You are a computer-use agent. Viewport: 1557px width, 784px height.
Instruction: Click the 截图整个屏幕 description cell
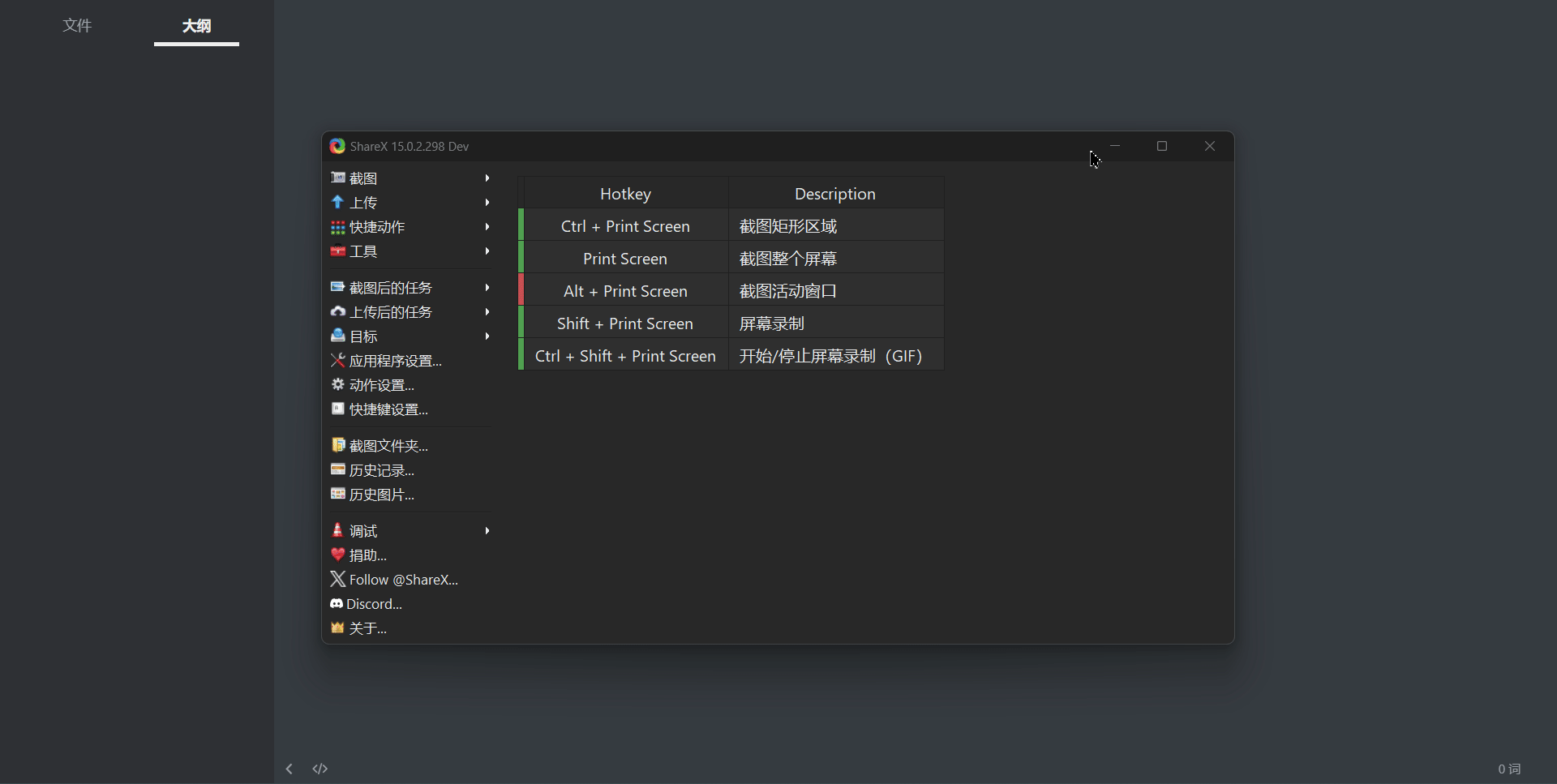[x=836, y=259]
